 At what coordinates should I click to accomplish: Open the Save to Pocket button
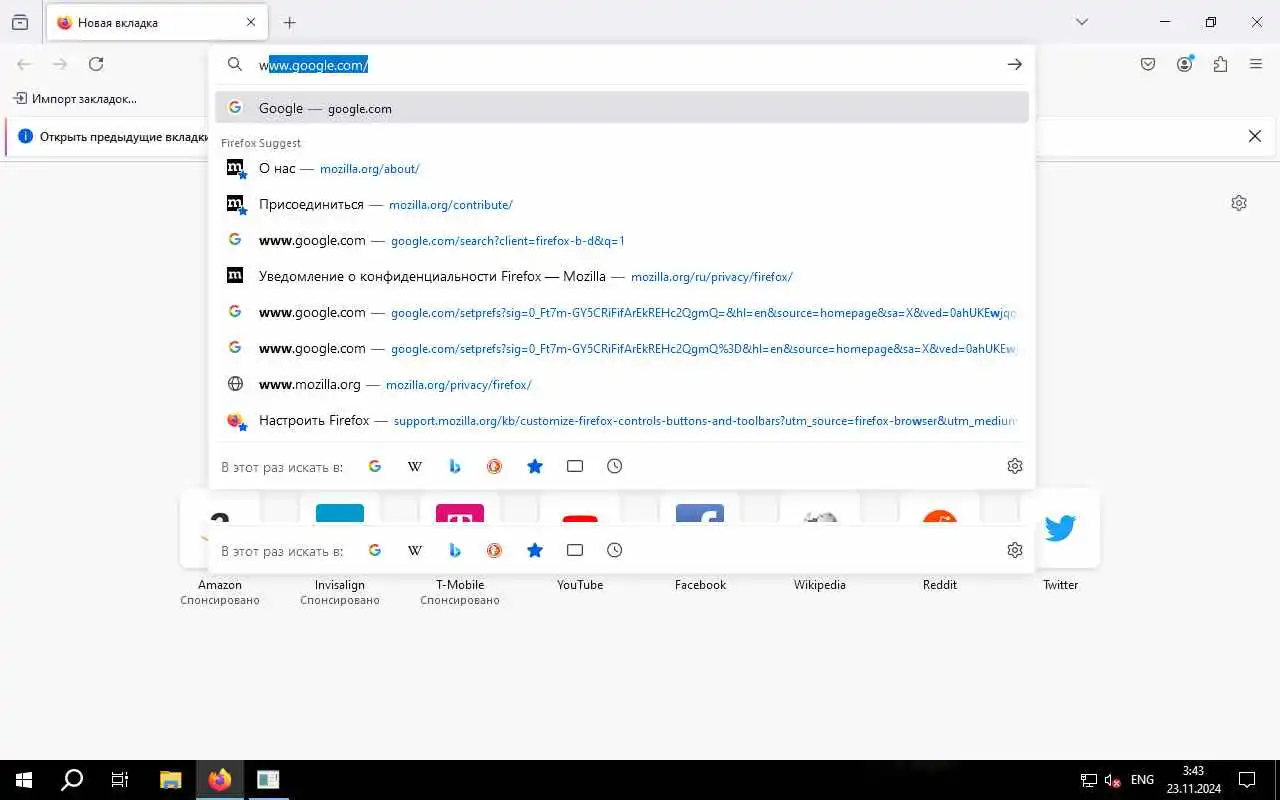(1148, 64)
